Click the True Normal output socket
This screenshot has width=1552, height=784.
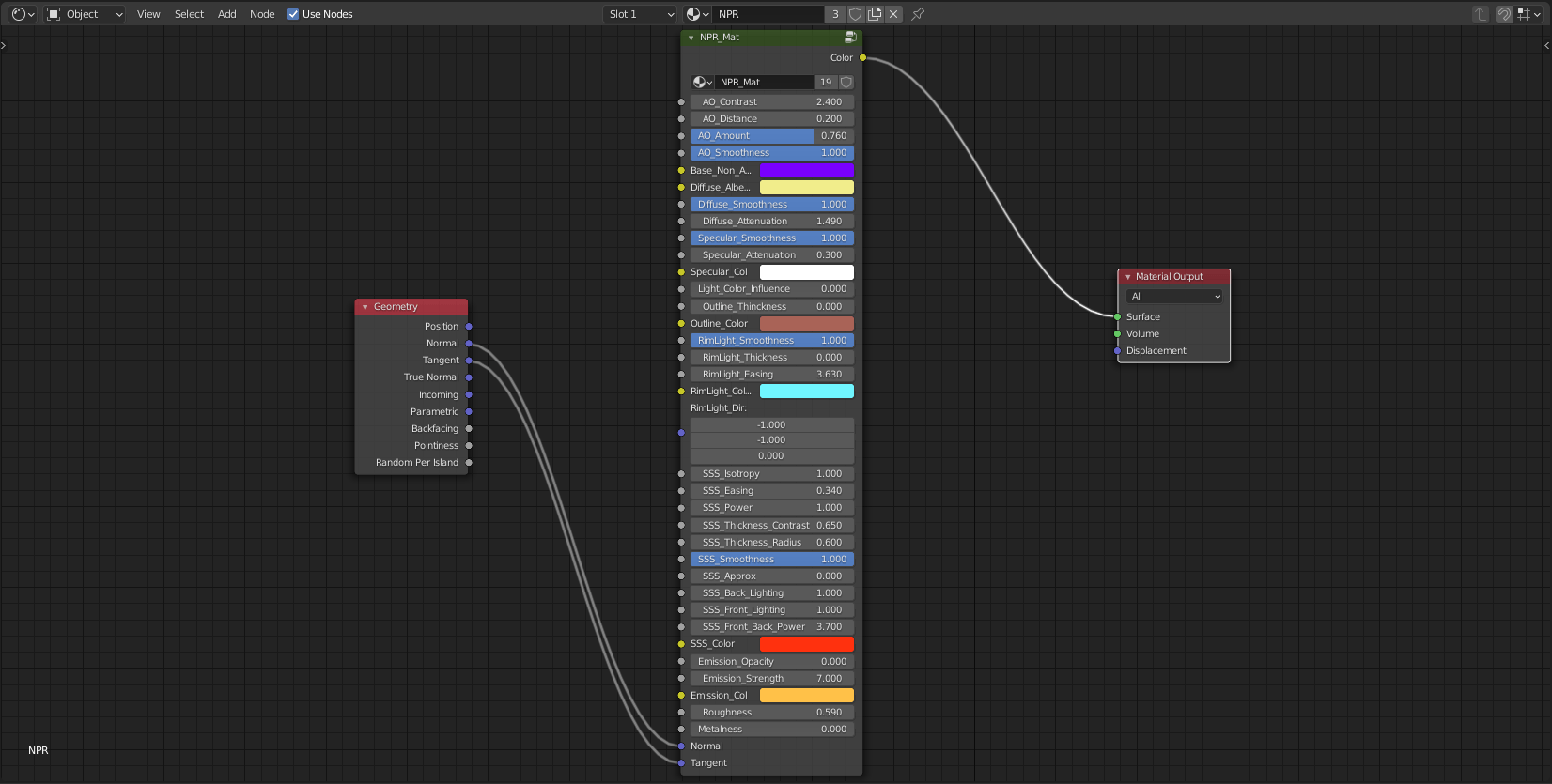pyautogui.click(x=469, y=377)
